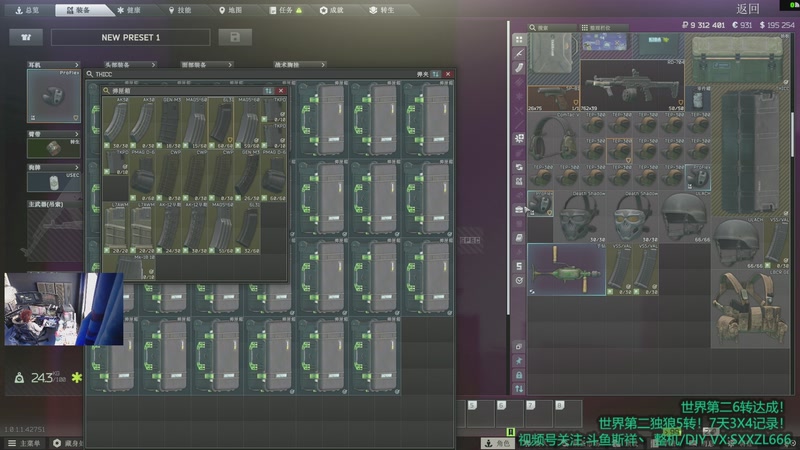The width and height of the screenshot is (800, 450).
Task: Expand the 耳机 headset slot arrow
Action: (x=77, y=65)
